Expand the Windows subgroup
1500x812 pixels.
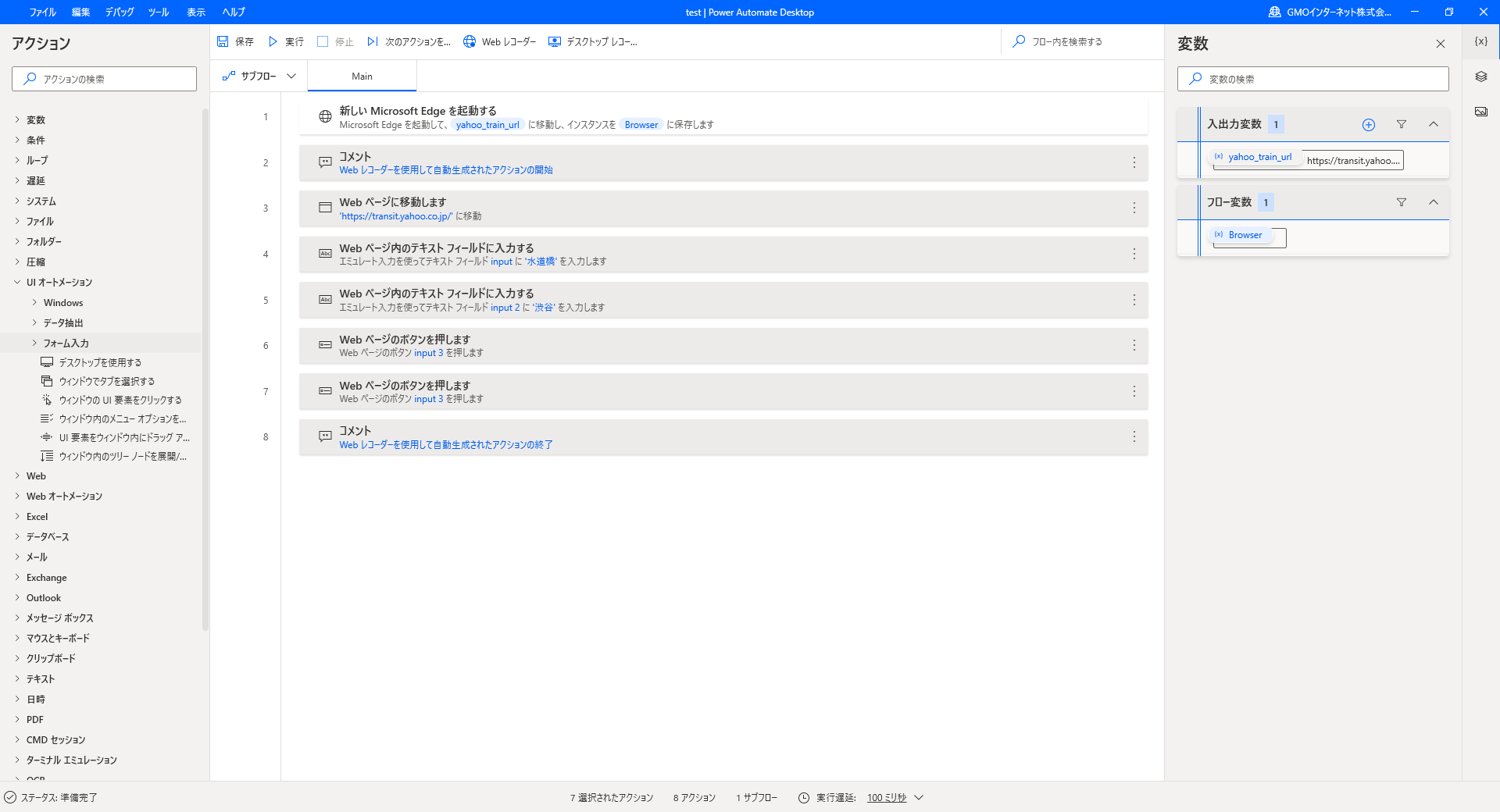click(34, 302)
